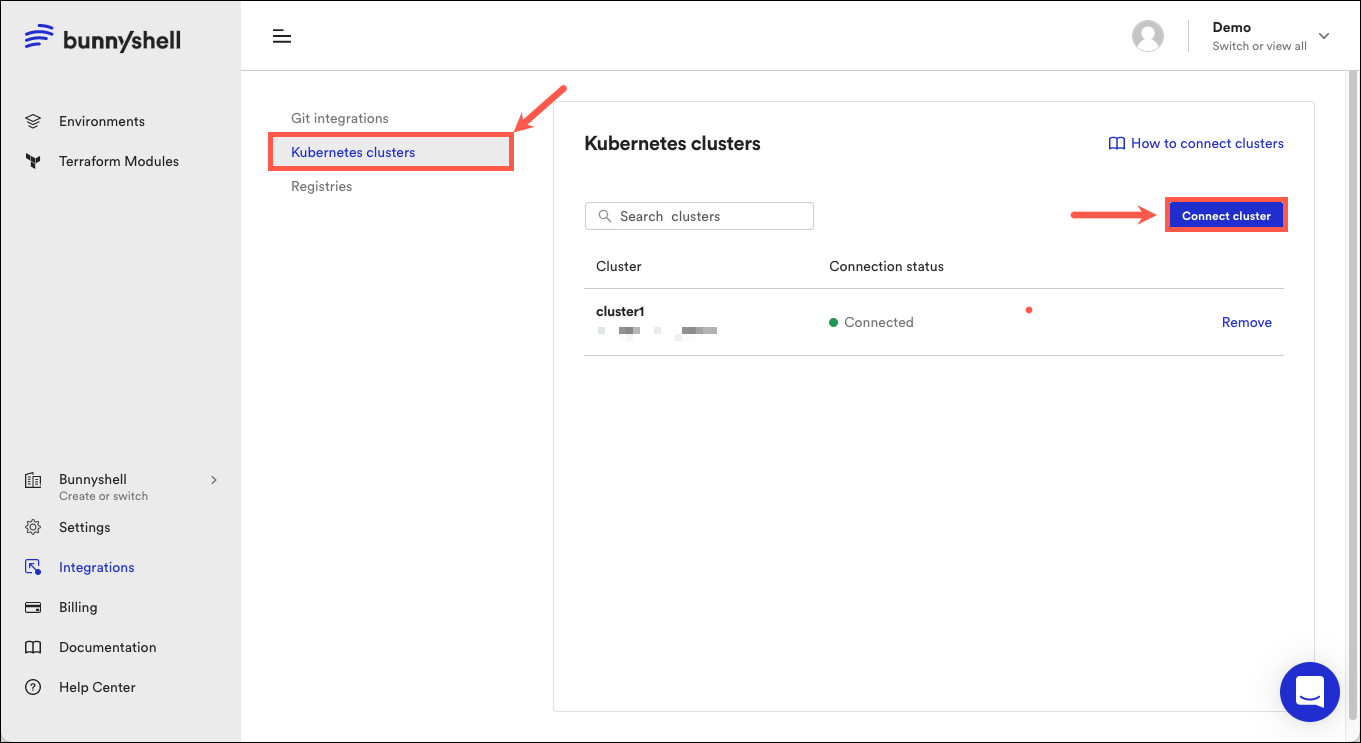The width and height of the screenshot is (1361, 743).
Task: Remove cluster1 via Remove link
Action: coord(1247,322)
